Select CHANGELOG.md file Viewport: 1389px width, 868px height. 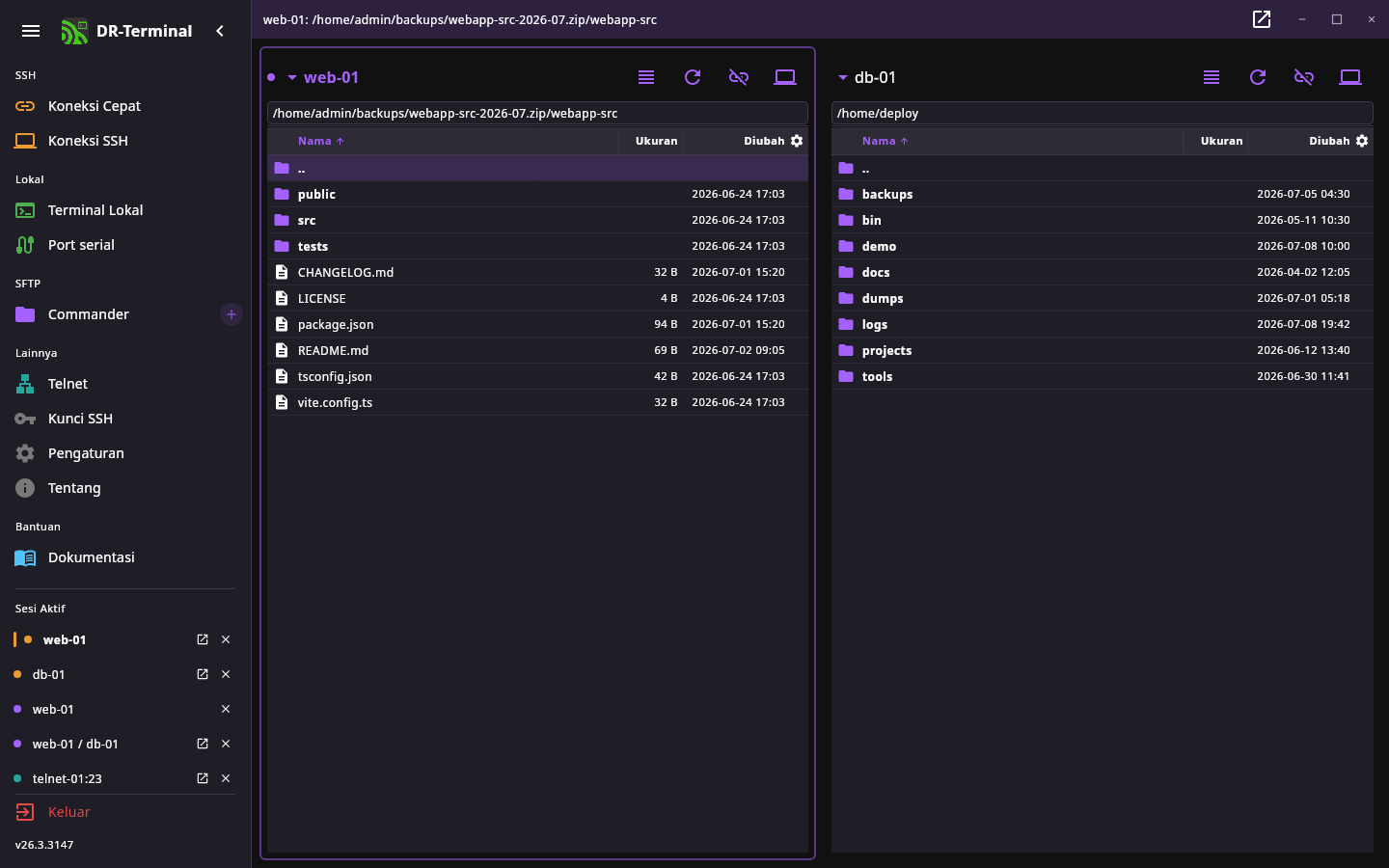coord(537,272)
